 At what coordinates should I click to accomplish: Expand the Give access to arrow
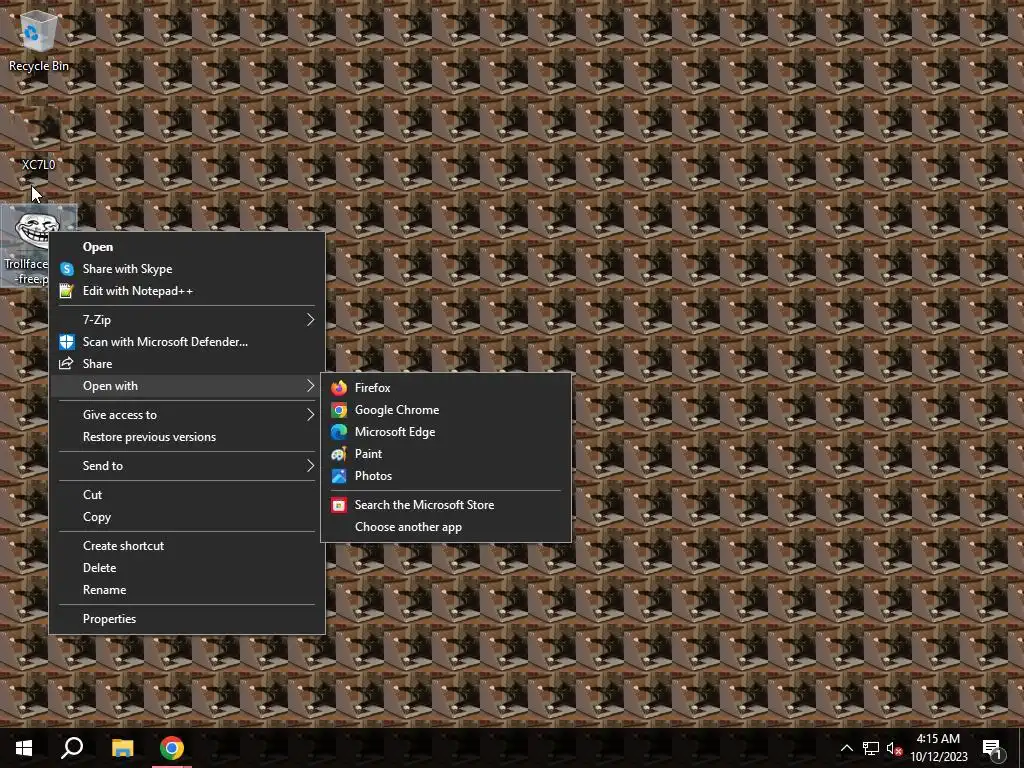[310, 415]
